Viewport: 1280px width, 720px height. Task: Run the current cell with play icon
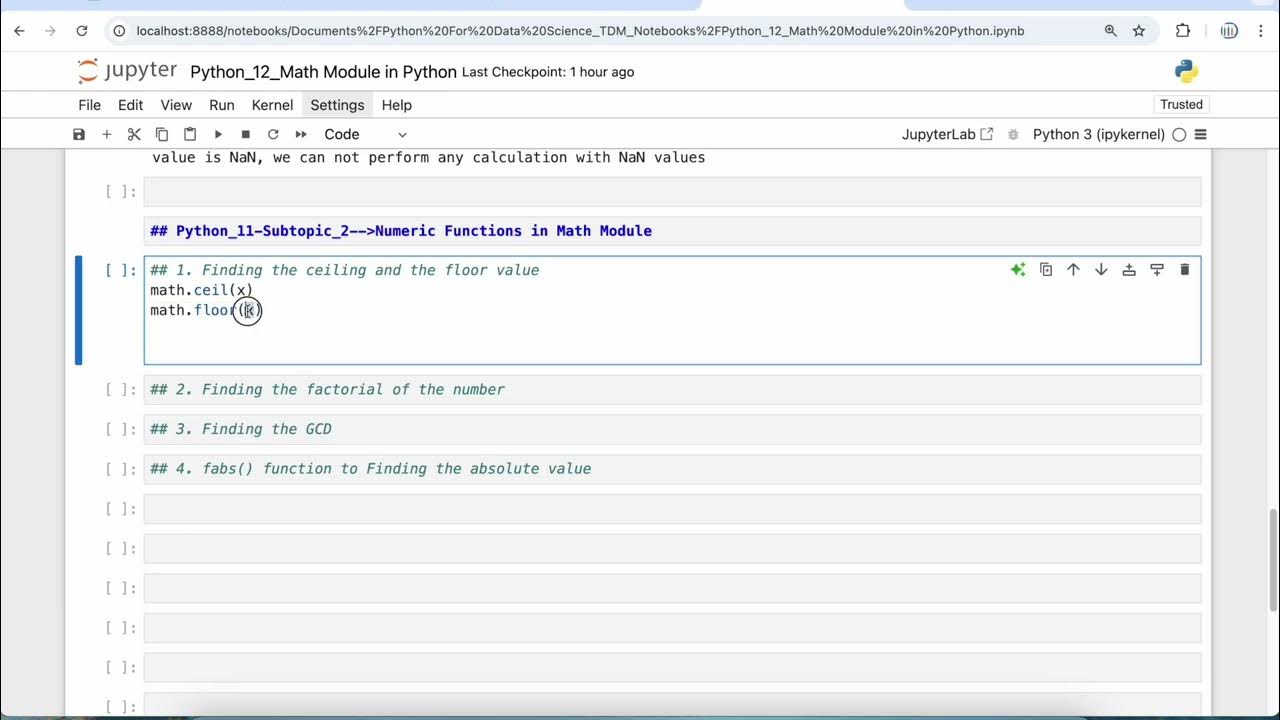coord(218,134)
